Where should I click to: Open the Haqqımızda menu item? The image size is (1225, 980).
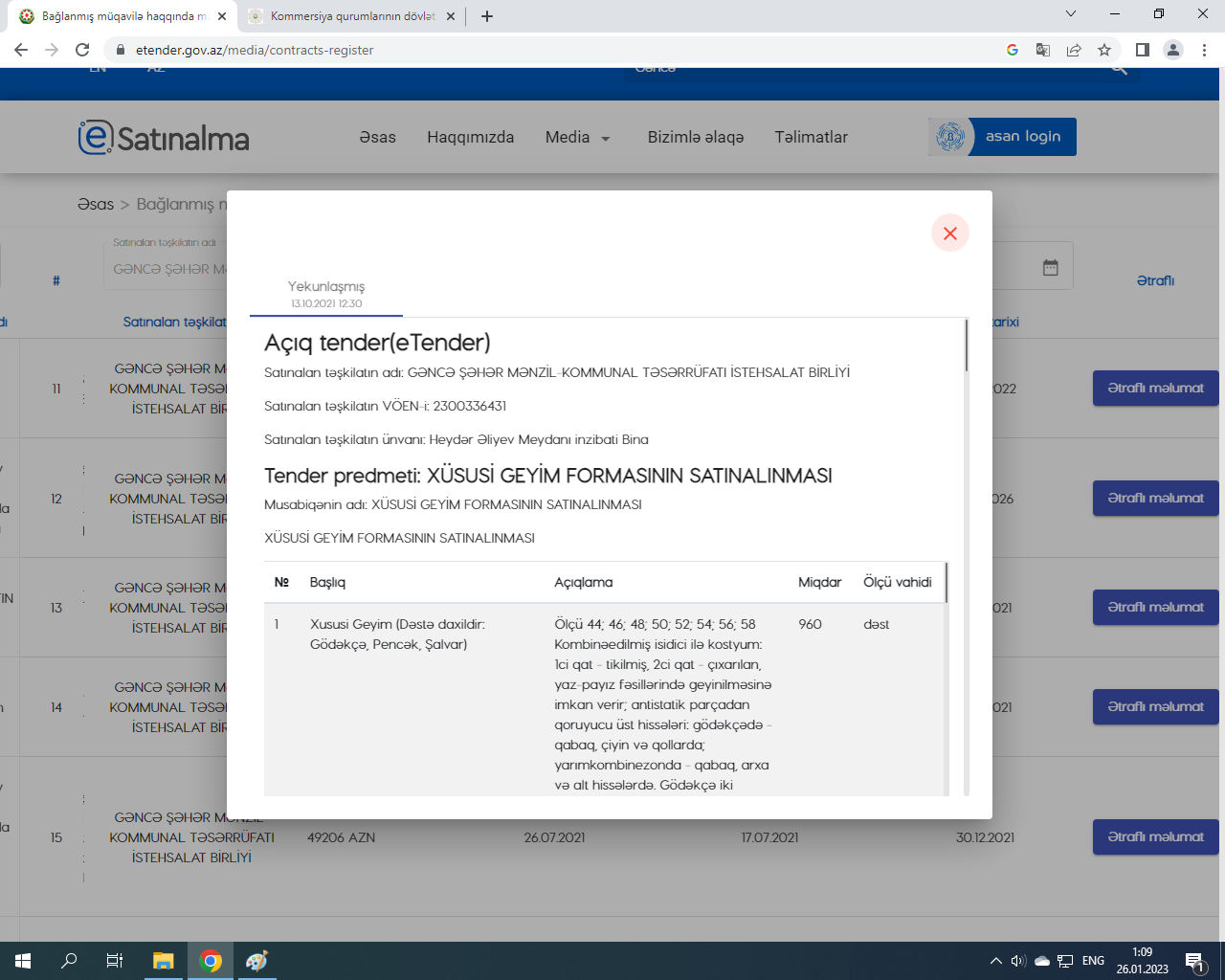click(470, 138)
